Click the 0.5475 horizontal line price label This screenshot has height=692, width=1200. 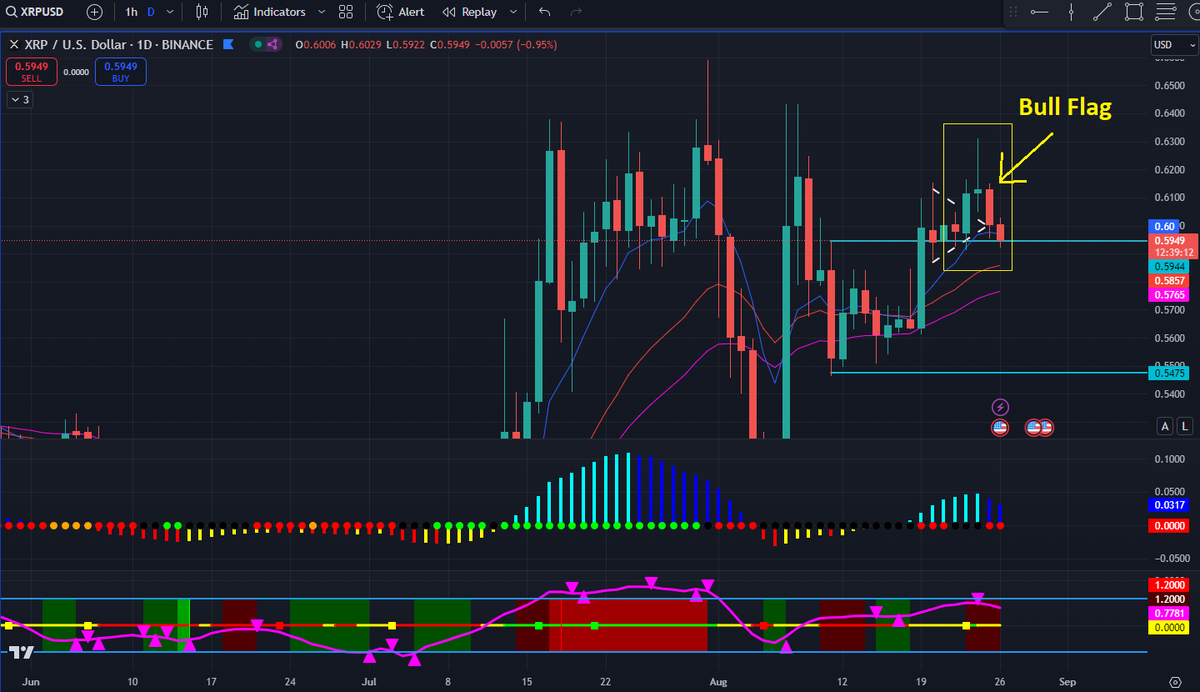pos(1167,372)
